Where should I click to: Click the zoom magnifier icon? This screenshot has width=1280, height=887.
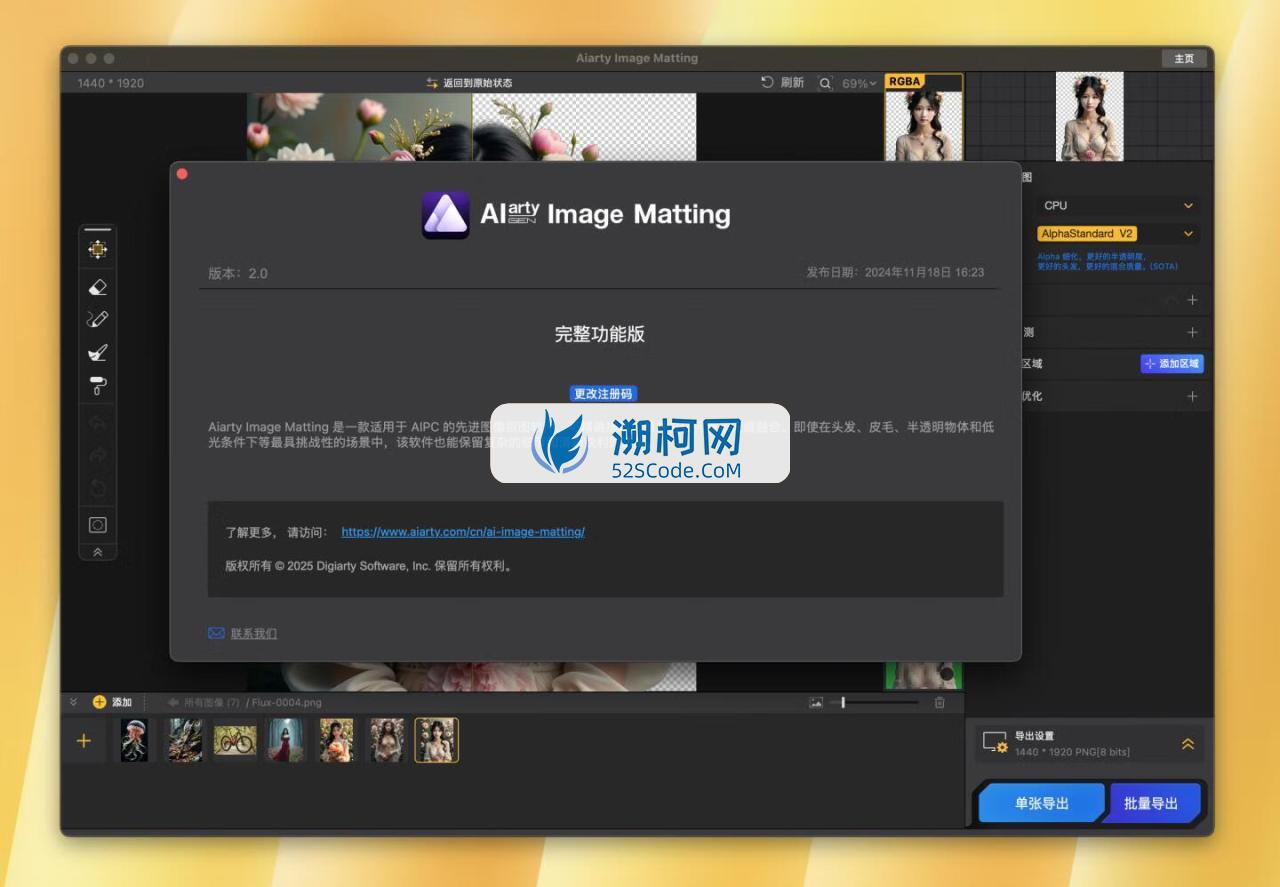pos(825,84)
